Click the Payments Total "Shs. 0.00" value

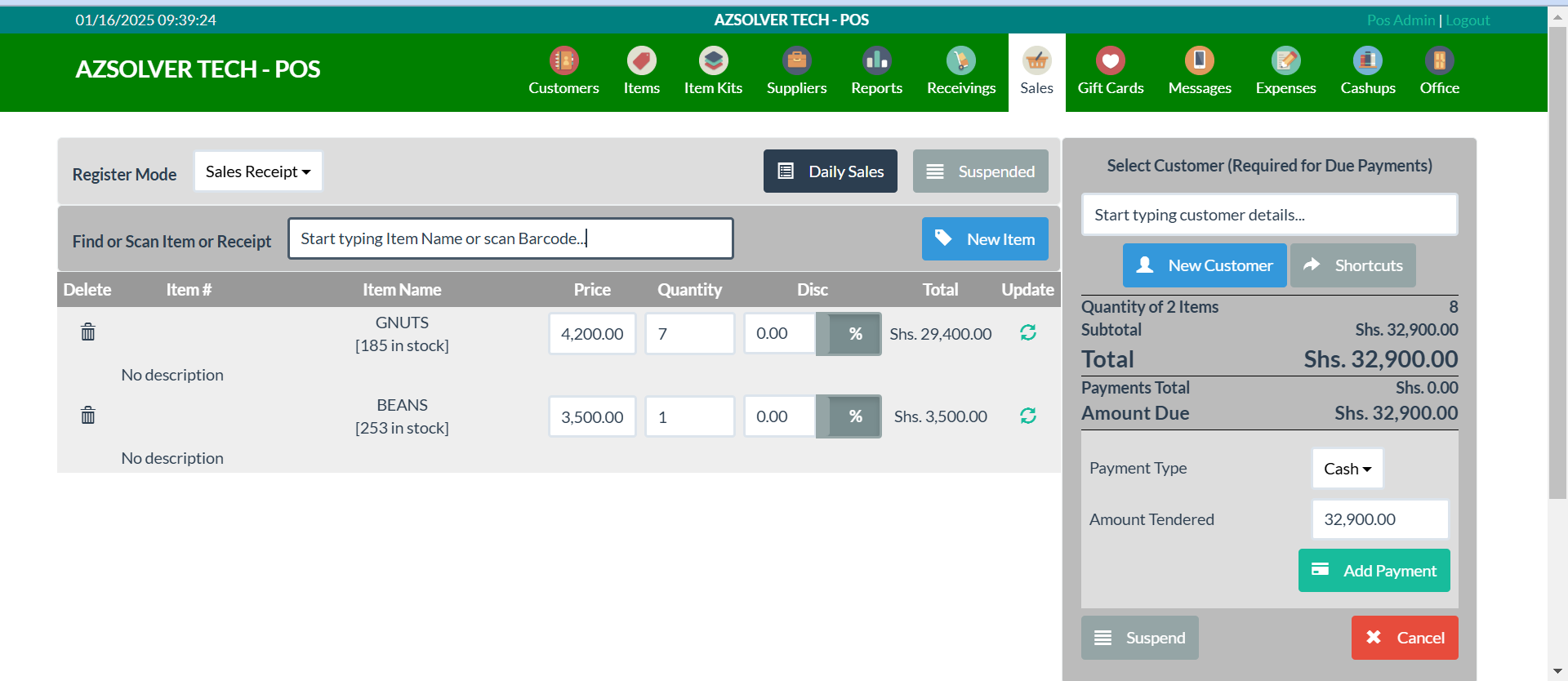(x=1427, y=388)
